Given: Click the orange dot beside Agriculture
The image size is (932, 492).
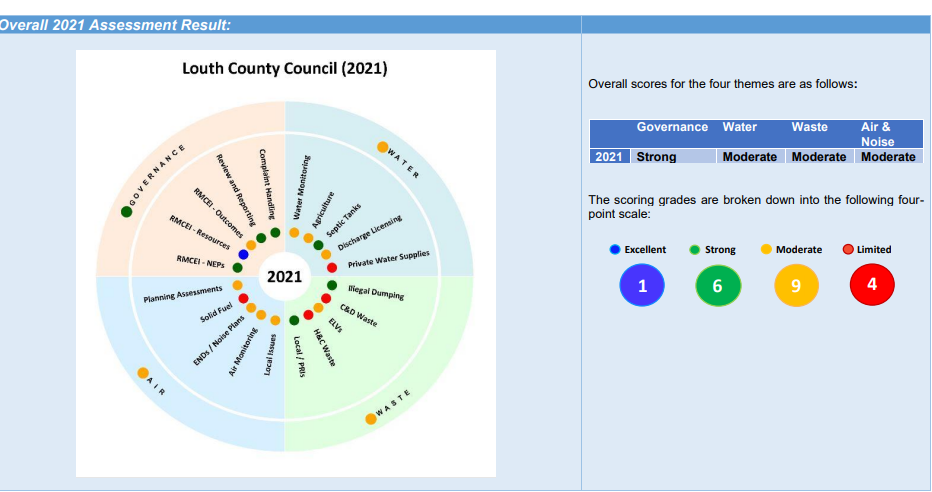Looking at the screenshot, I should [308, 238].
